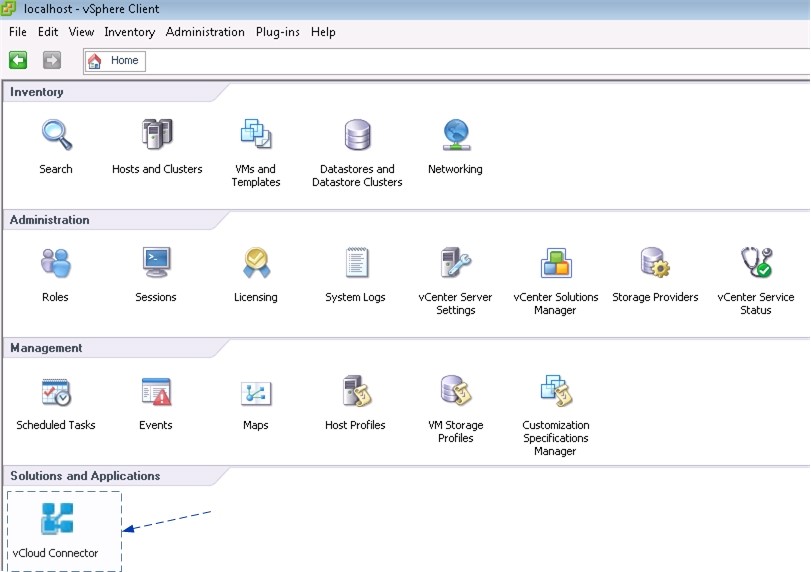Open Storage Providers
The image size is (811, 572).
point(655,263)
